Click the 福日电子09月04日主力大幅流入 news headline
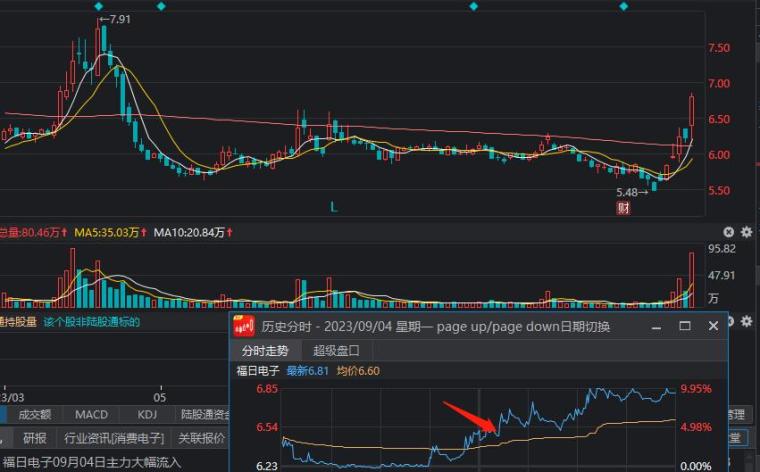760x472 pixels. pos(92,462)
